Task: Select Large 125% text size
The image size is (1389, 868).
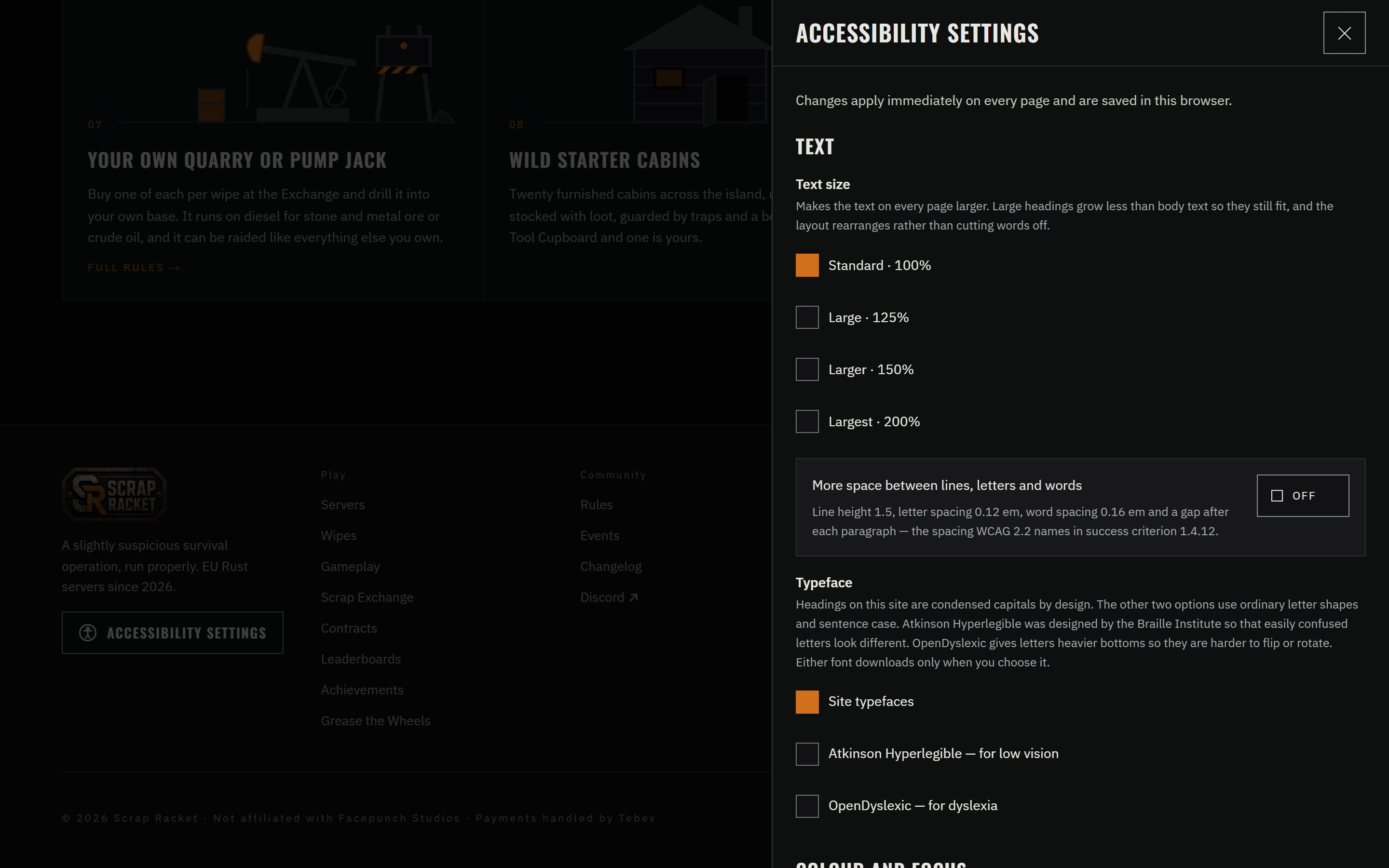Action: point(852,317)
